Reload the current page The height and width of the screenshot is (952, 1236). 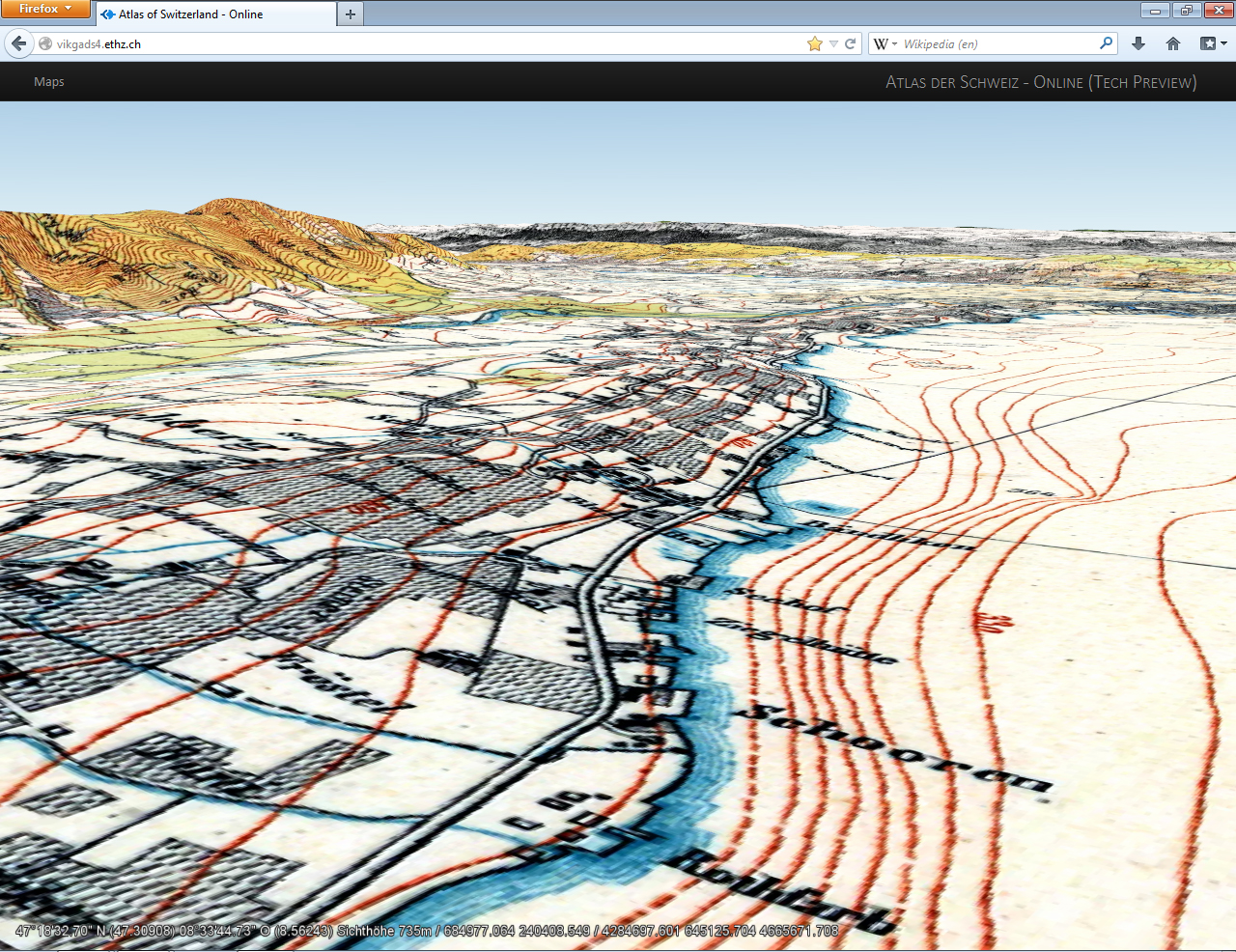click(x=851, y=43)
